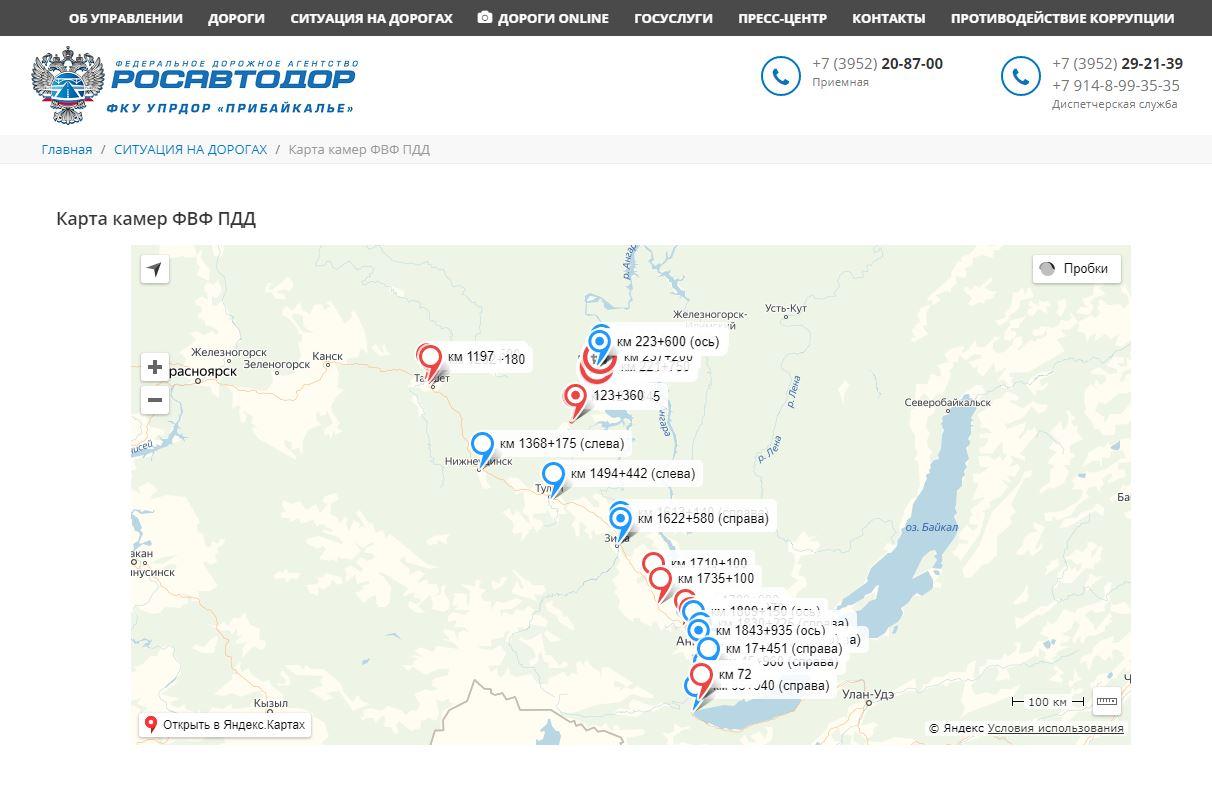Click the blue marker км 1368+175 (слева)
1212x786 pixels.
click(483, 445)
